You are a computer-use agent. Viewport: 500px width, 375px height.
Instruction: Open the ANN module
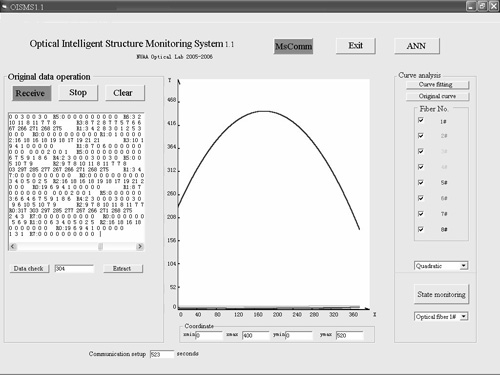[x=416, y=46]
